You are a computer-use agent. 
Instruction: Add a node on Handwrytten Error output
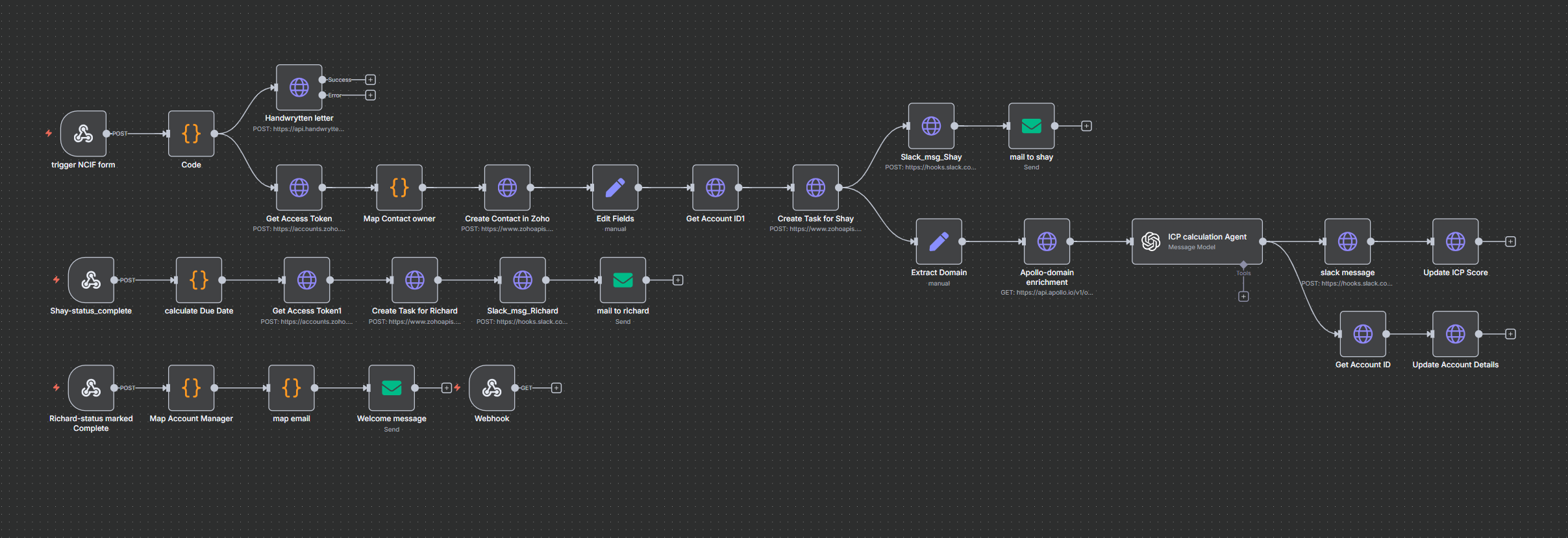[371, 95]
